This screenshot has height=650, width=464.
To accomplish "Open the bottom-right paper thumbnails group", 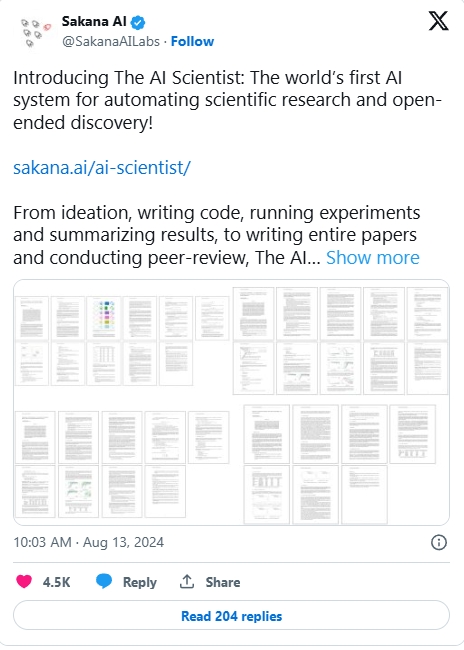I will pos(340,464).
